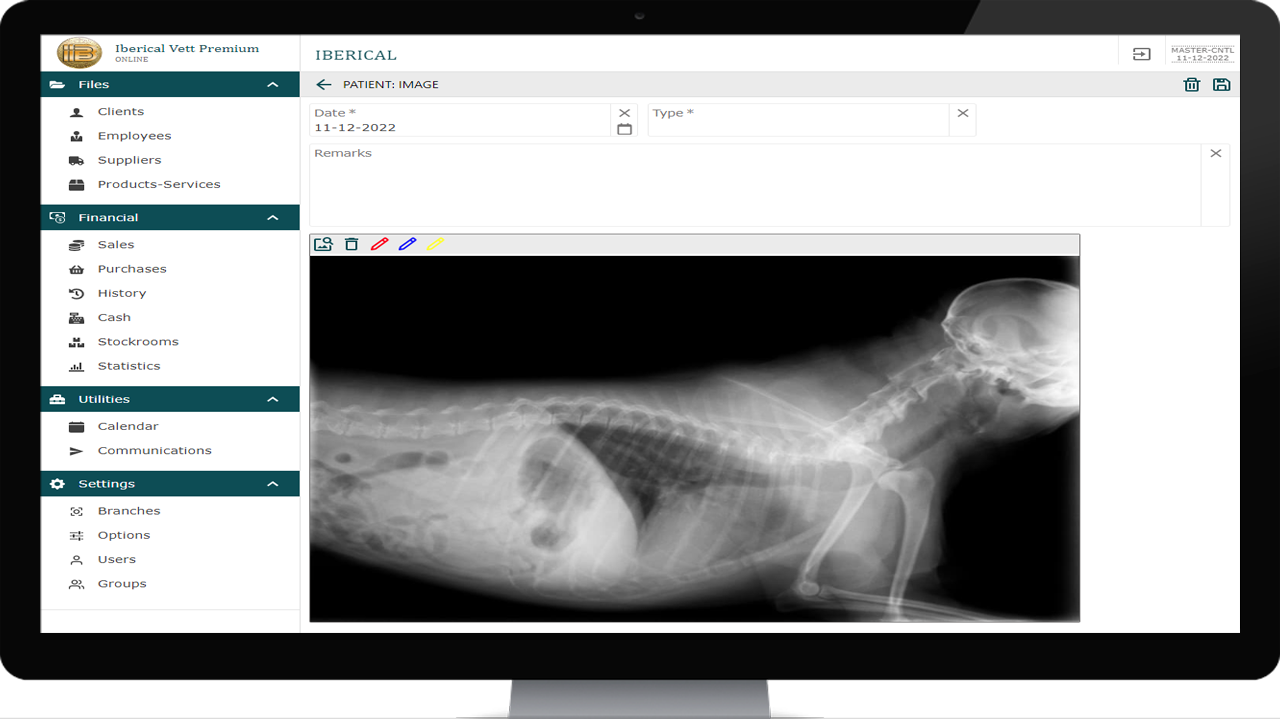
Task: Collapse the Utilities section chevron
Action: (x=273, y=400)
